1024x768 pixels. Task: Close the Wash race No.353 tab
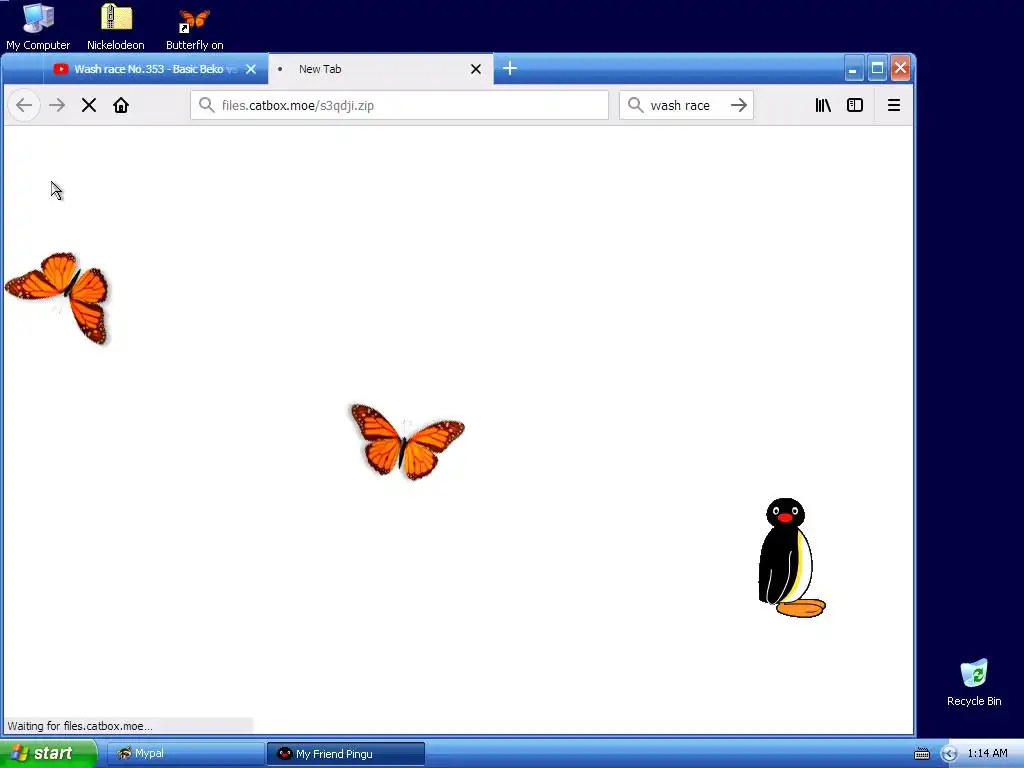click(251, 69)
